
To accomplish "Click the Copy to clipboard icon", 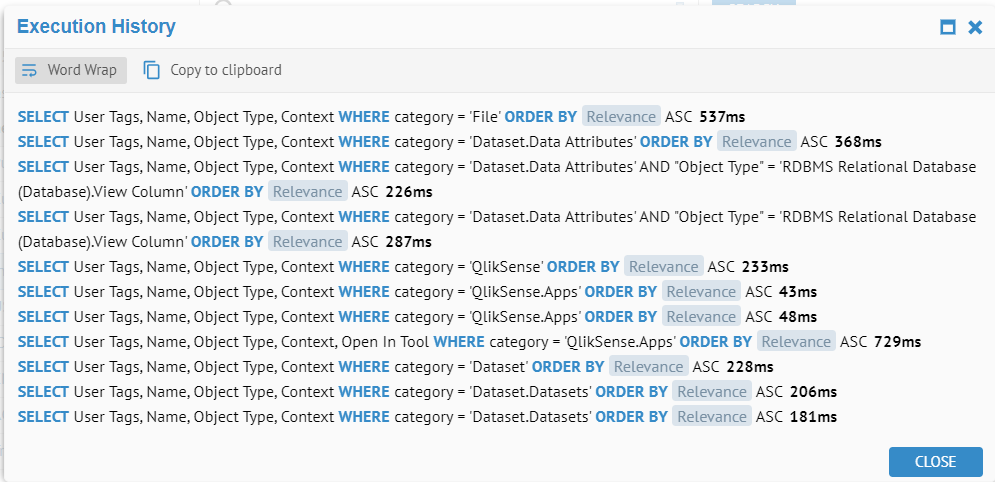I will click(x=152, y=70).
